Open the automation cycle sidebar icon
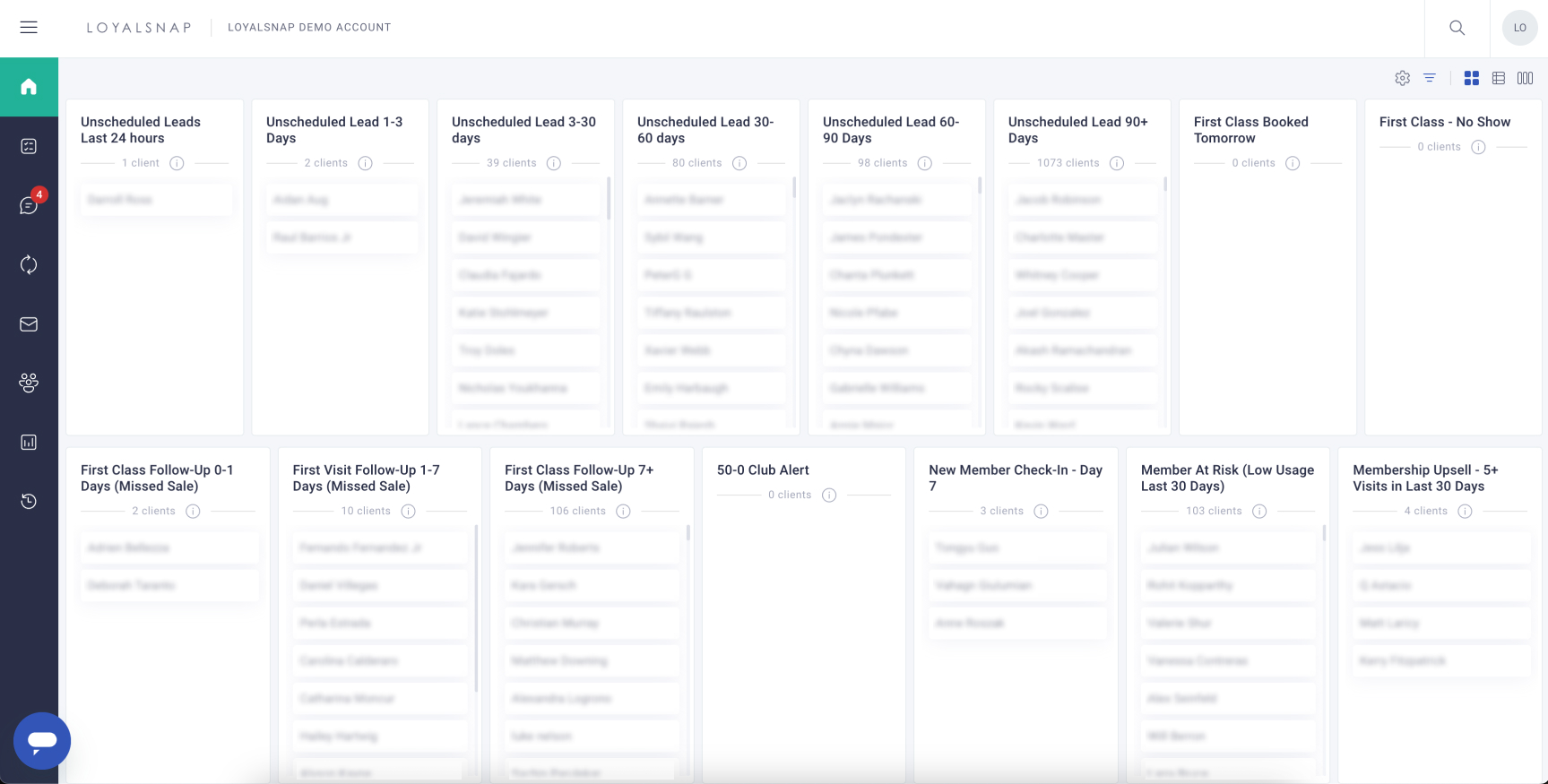Screen dimensions: 1548x784 tap(29, 264)
